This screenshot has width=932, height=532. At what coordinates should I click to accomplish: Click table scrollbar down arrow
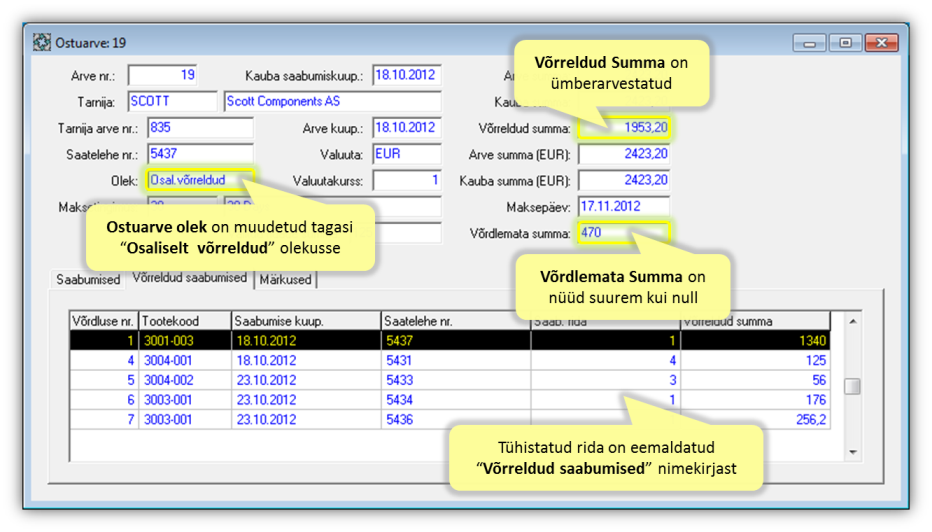852,452
